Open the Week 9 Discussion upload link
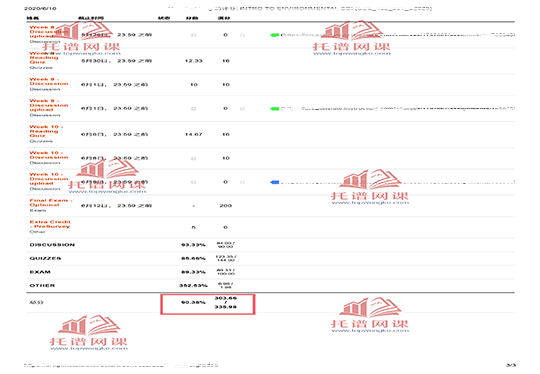This screenshot has height=374, width=540. (49, 105)
